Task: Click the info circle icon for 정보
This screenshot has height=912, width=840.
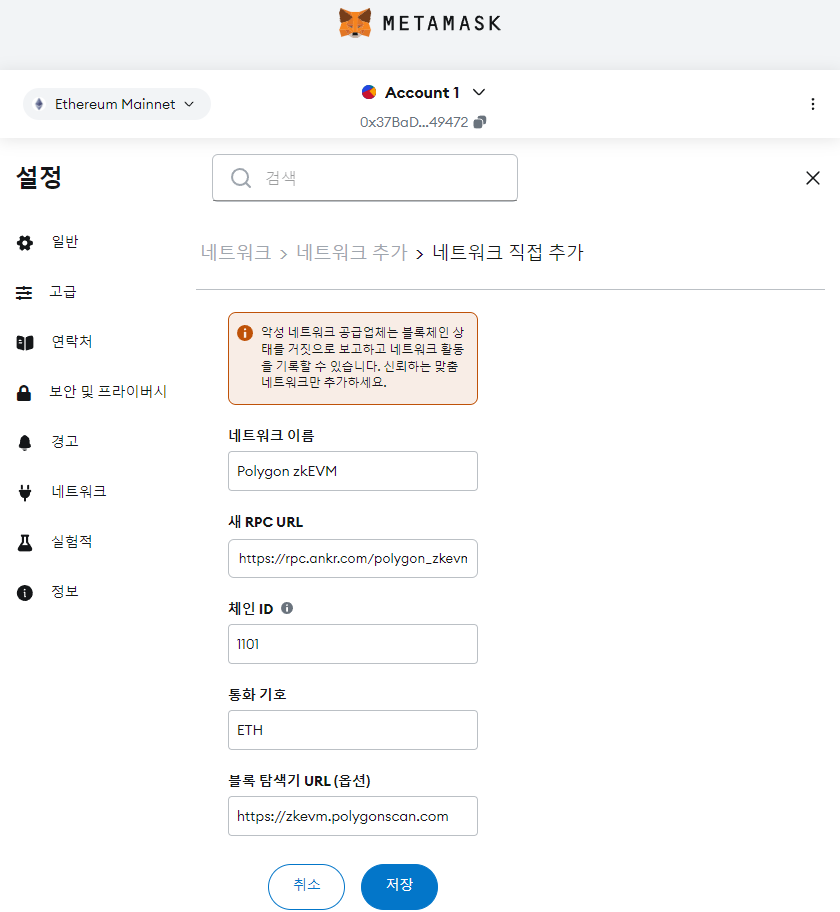Action: click(25, 593)
